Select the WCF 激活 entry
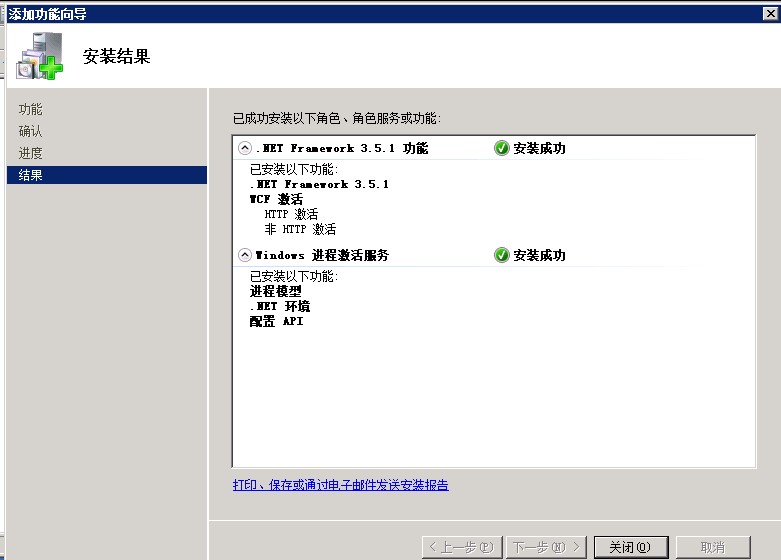This screenshot has height=560, width=781. (x=276, y=199)
